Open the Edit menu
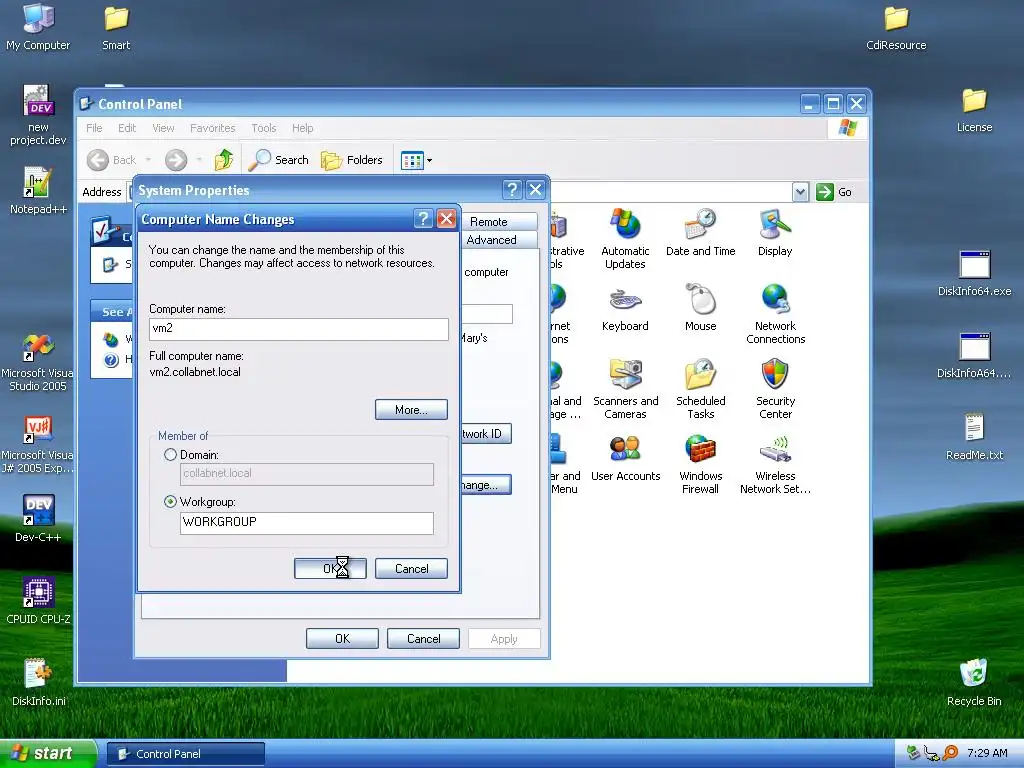Image resolution: width=1024 pixels, height=768 pixels. point(127,128)
